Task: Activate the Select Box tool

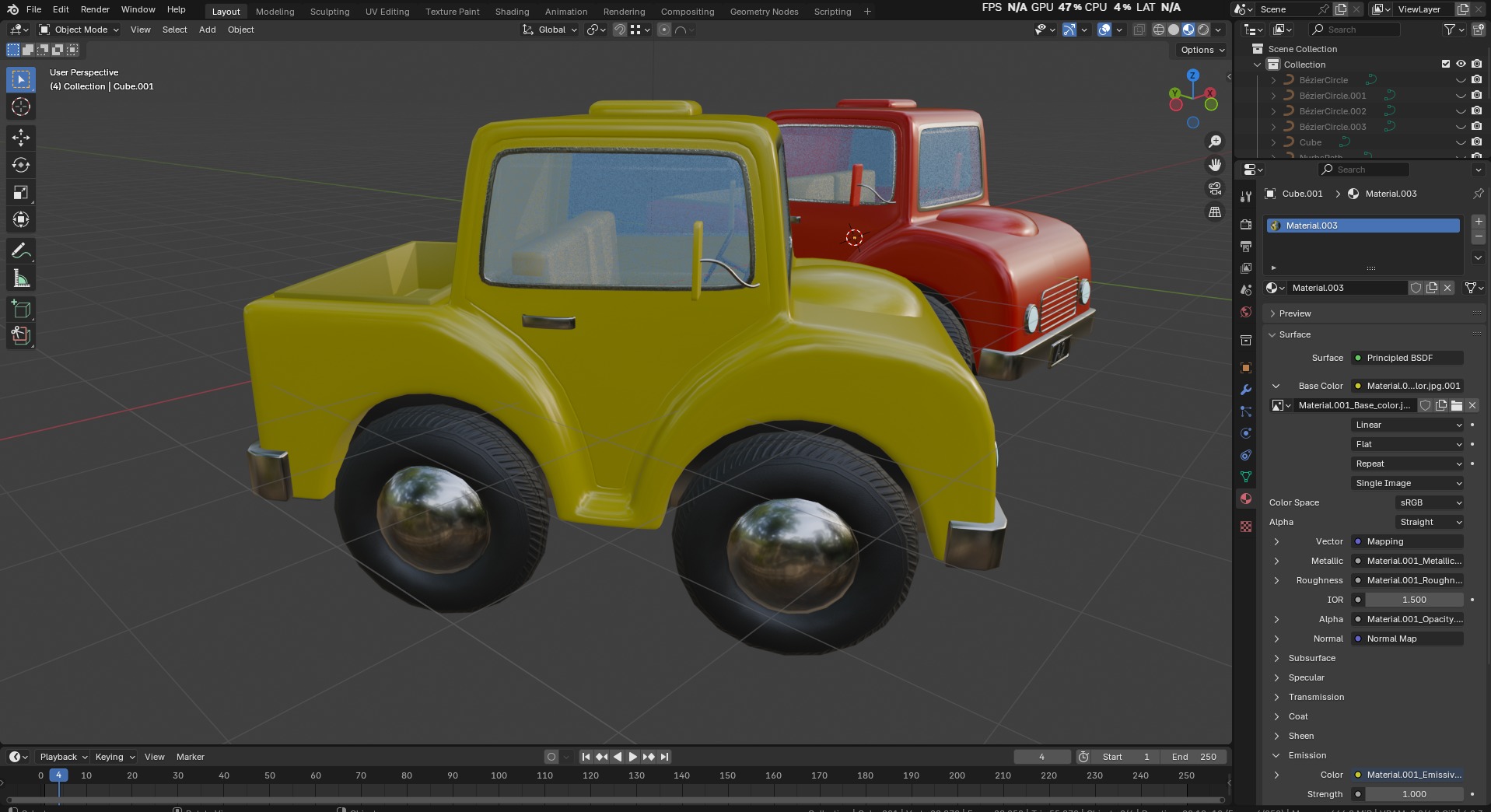Action: coord(21,79)
